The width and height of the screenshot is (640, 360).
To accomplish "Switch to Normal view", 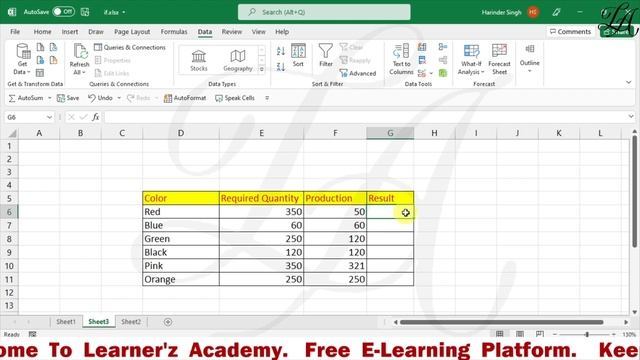I will (500, 334).
